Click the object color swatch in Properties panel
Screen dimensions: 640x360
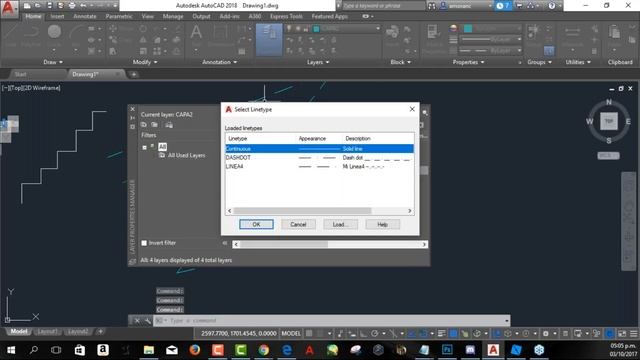[468, 28]
